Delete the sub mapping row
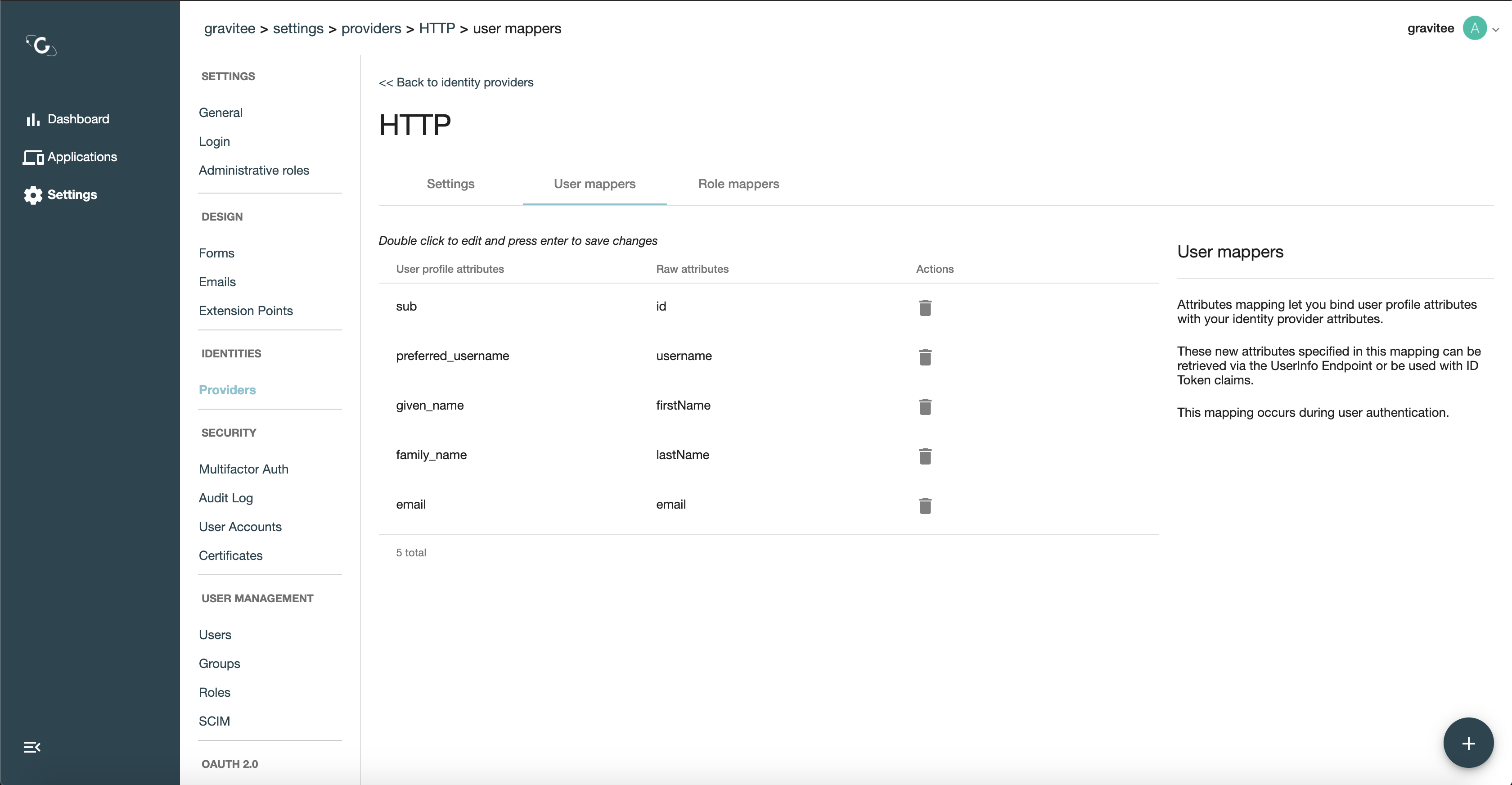 click(x=925, y=308)
